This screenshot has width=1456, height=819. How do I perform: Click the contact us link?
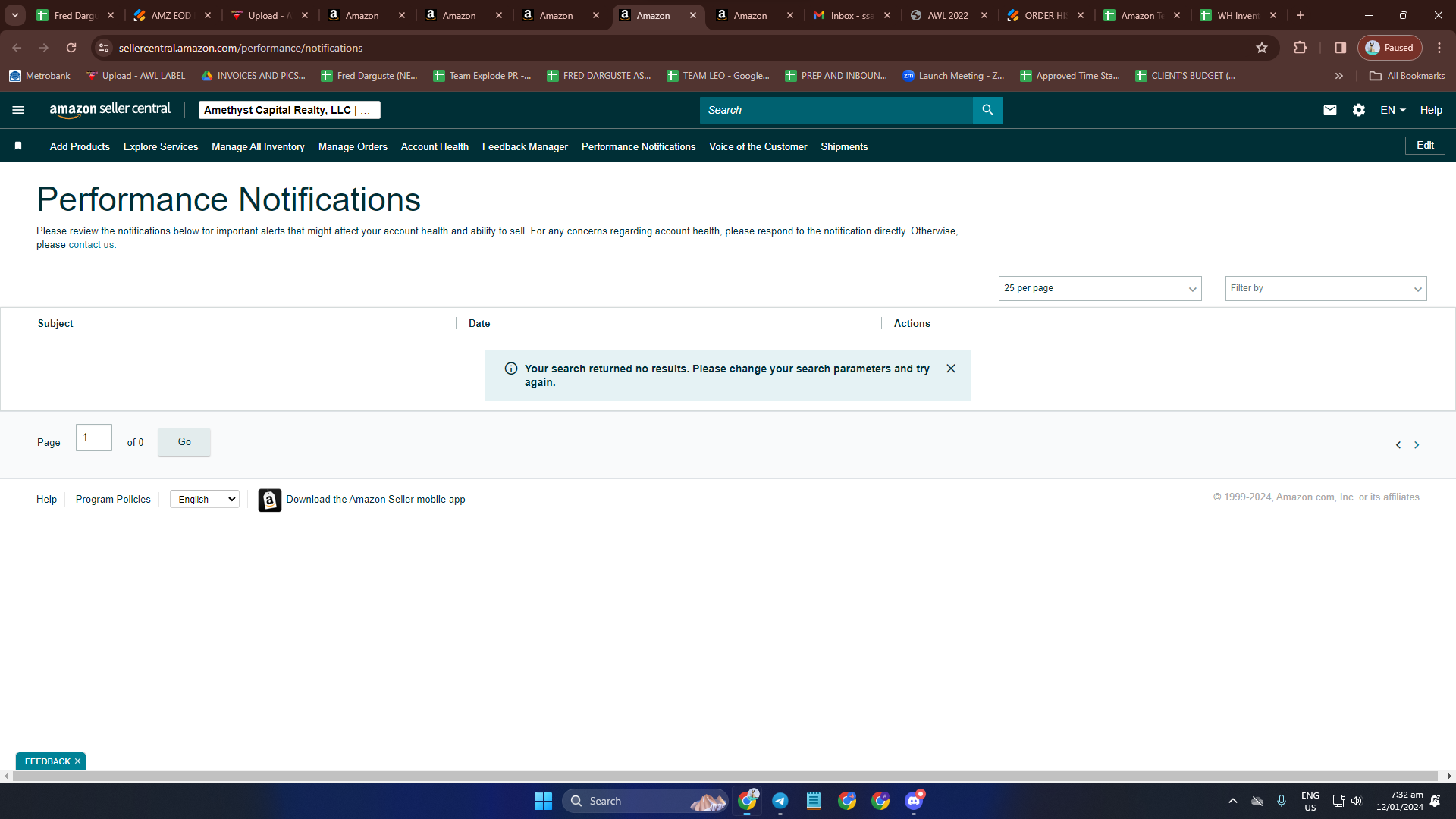coord(91,245)
